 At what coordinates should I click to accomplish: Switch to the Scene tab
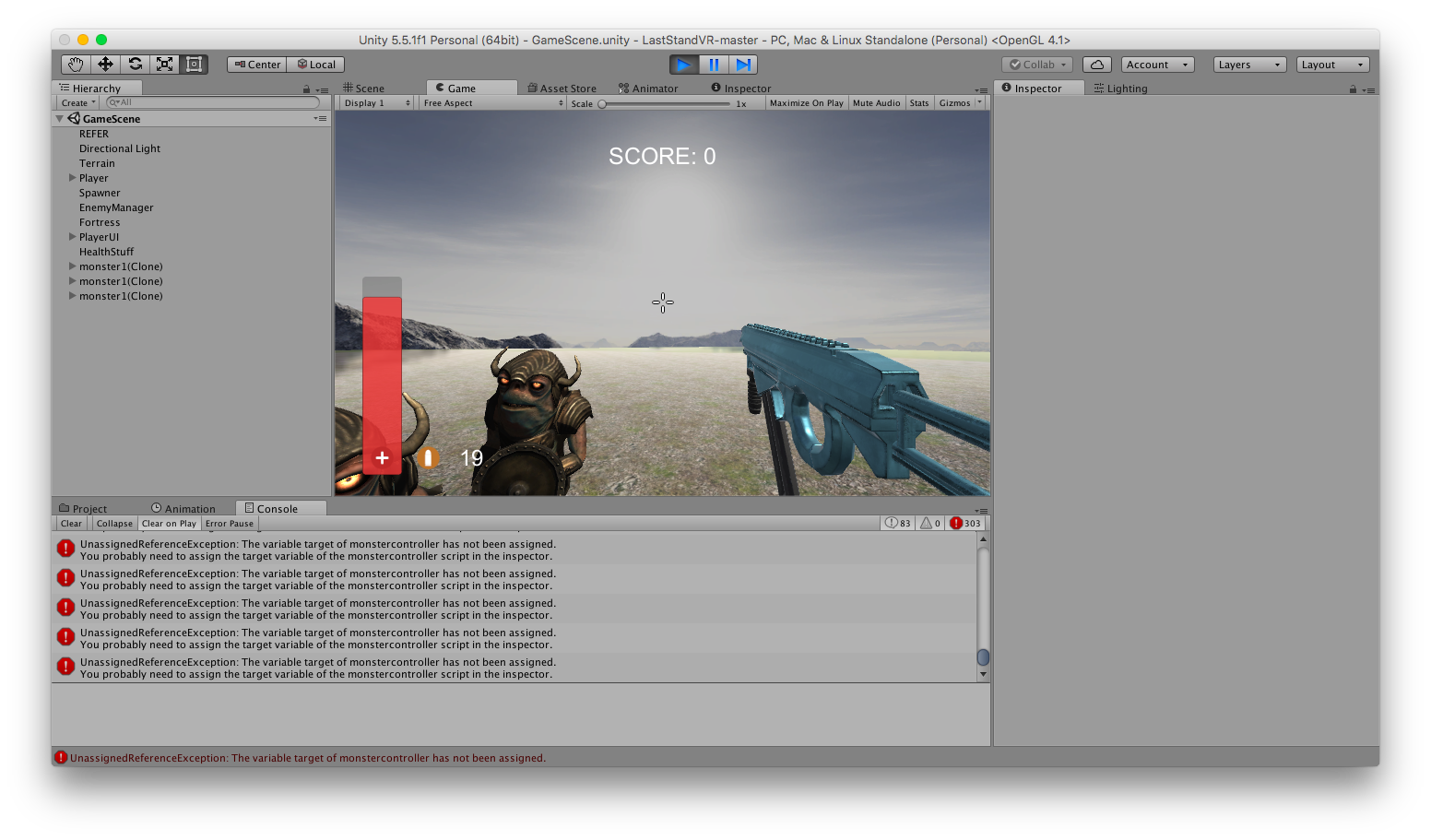point(364,89)
